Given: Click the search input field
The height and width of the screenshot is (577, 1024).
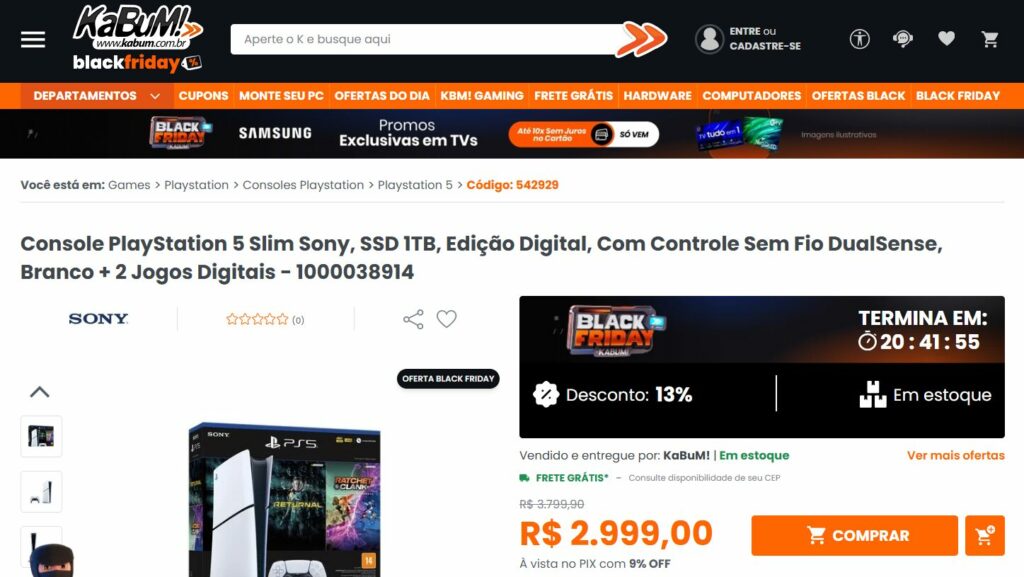Looking at the screenshot, I should pyautogui.click(x=424, y=39).
